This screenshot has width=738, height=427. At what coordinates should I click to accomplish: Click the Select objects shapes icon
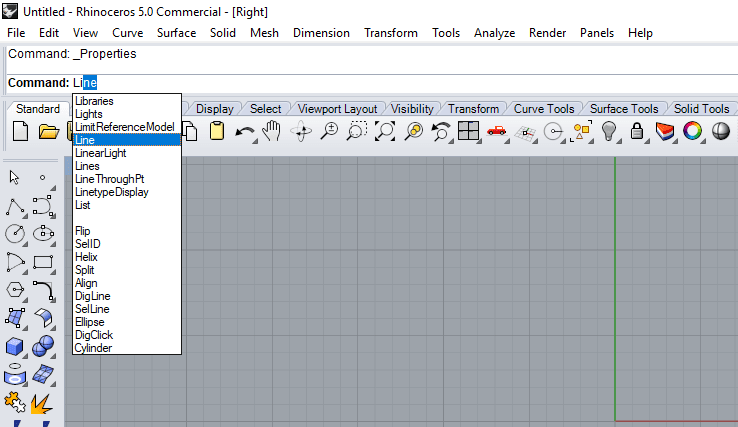(582, 131)
